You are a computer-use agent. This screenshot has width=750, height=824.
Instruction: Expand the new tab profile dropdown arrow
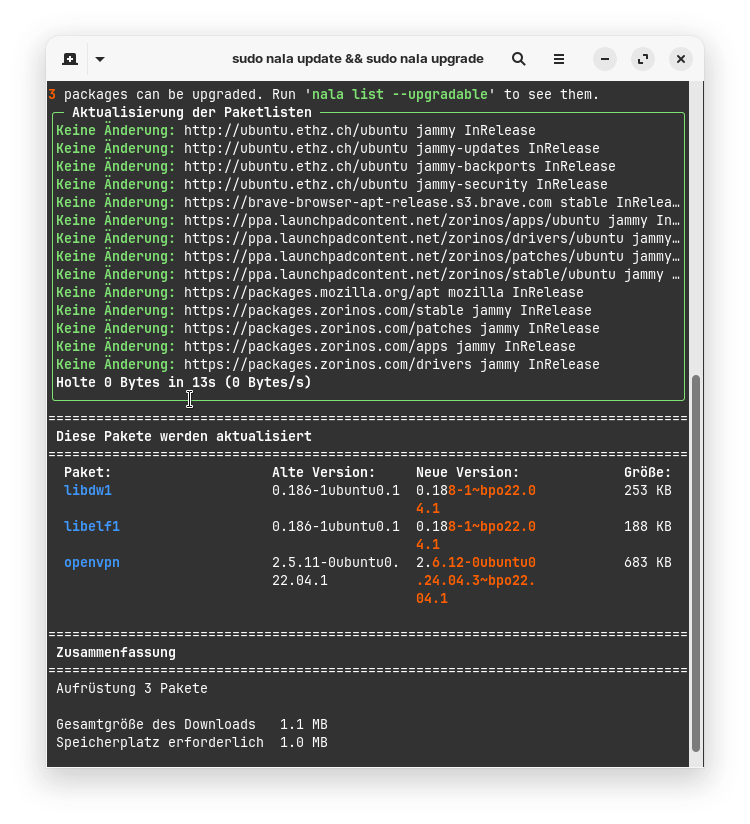(x=100, y=59)
